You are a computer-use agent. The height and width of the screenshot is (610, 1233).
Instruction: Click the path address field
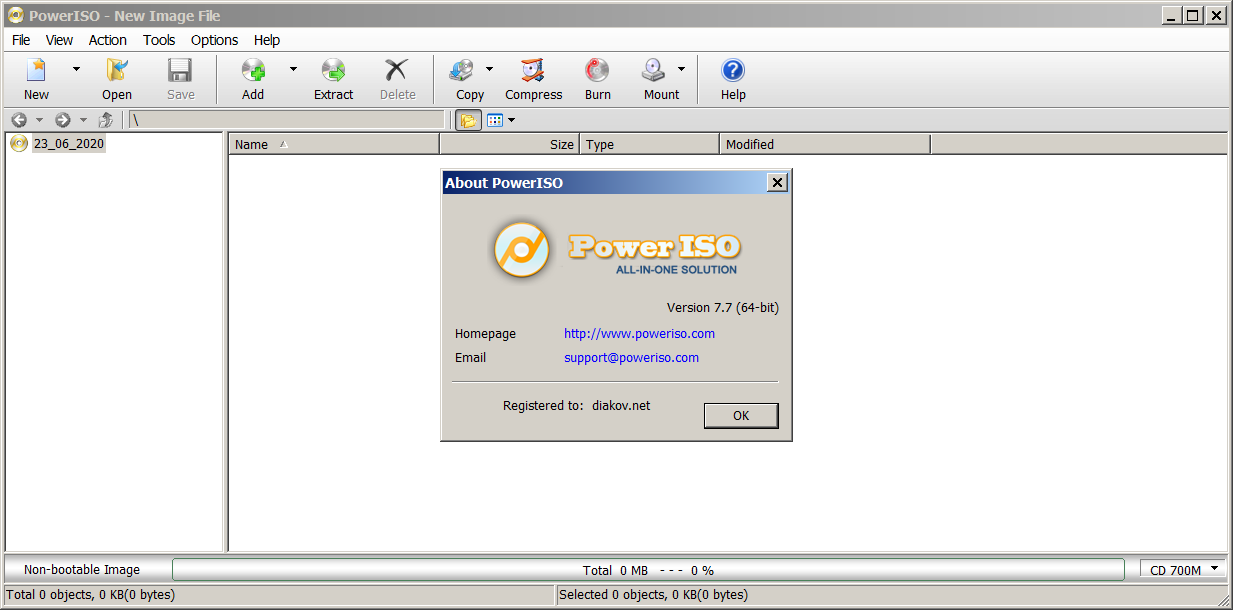[286, 120]
